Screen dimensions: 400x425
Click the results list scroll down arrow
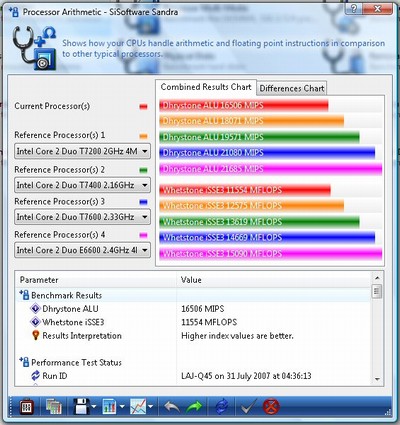(x=377, y=379)
